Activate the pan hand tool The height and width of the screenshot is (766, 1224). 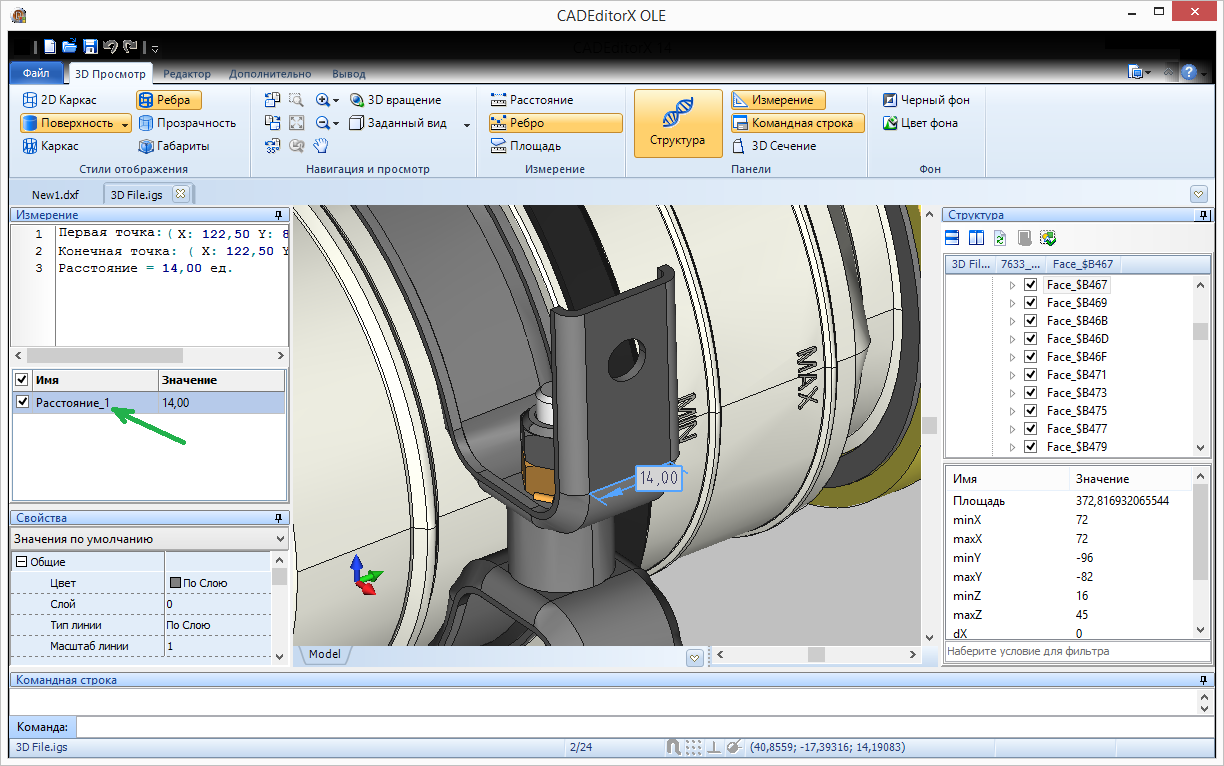(320, 146)
